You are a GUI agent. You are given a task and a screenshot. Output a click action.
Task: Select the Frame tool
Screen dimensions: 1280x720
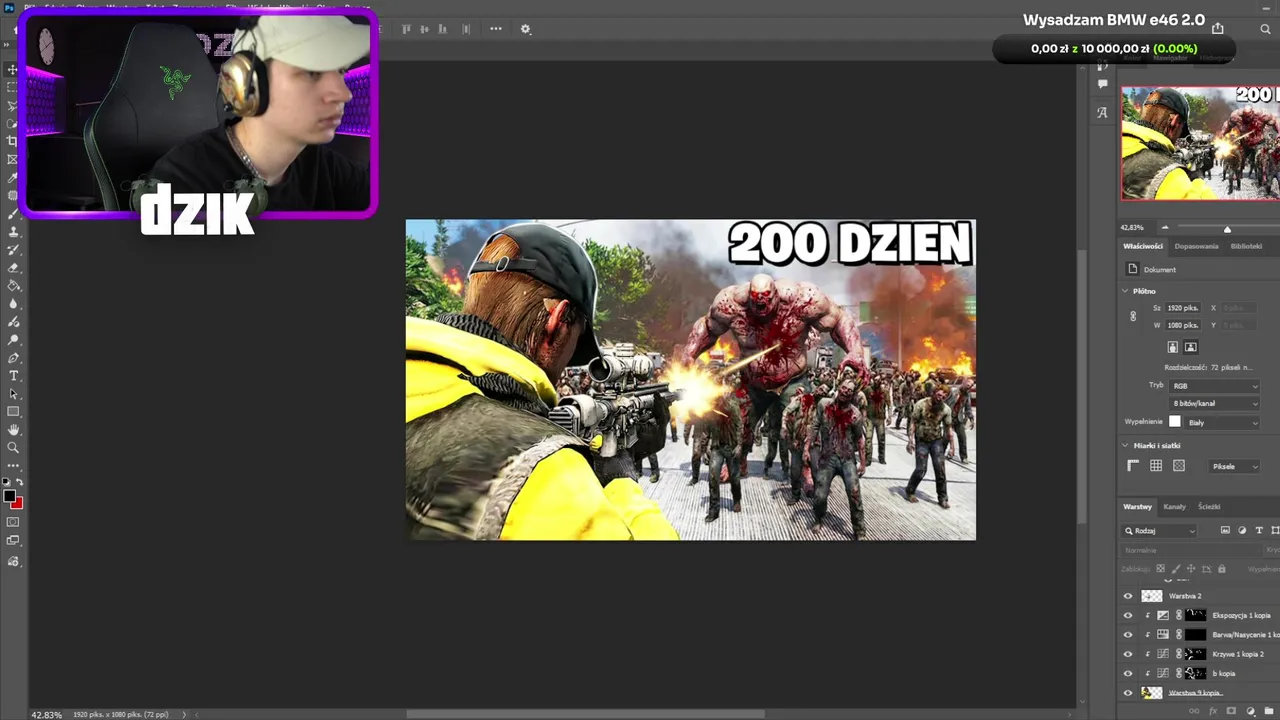13,159
